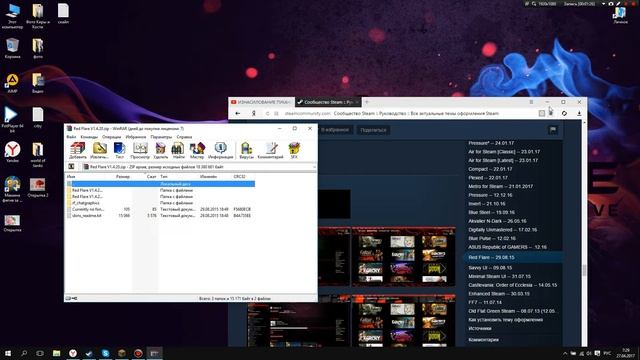Image resolution: width=640 pixels, height=360 pixels.
Task: Click the browser sync circle icon
Action: point(564,113)
